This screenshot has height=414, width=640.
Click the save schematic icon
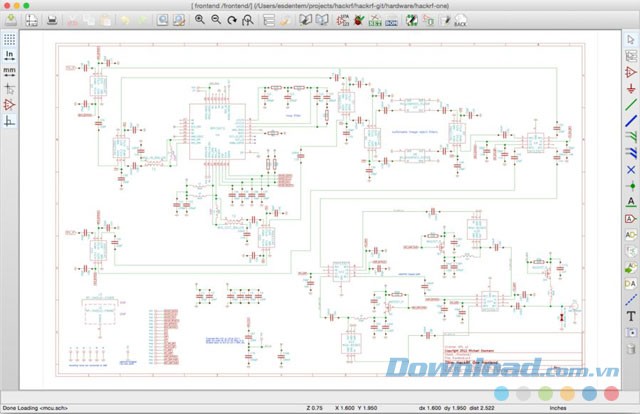pos(9,20)
